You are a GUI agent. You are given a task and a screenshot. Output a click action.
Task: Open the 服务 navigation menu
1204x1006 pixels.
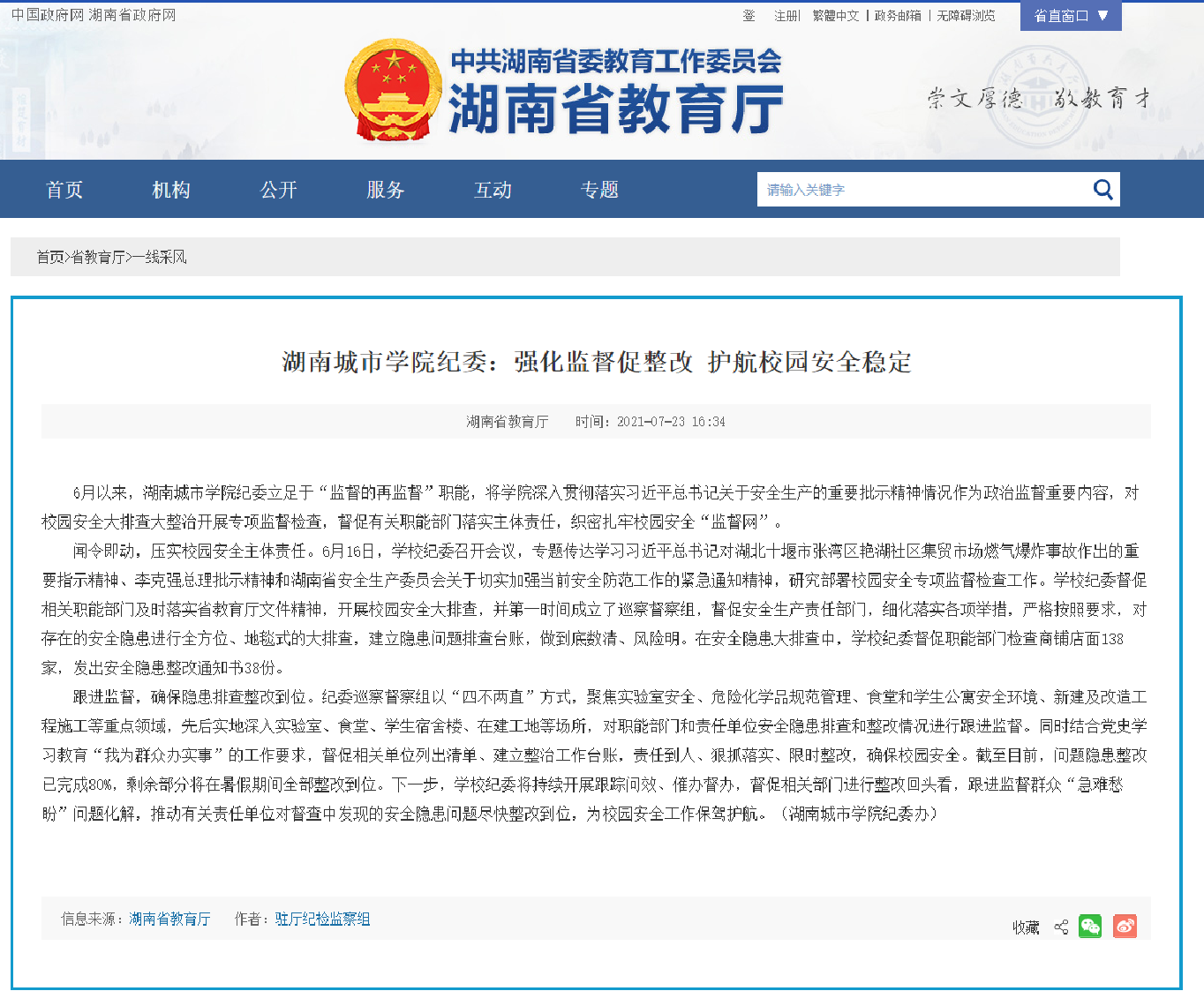pos(386,190)
